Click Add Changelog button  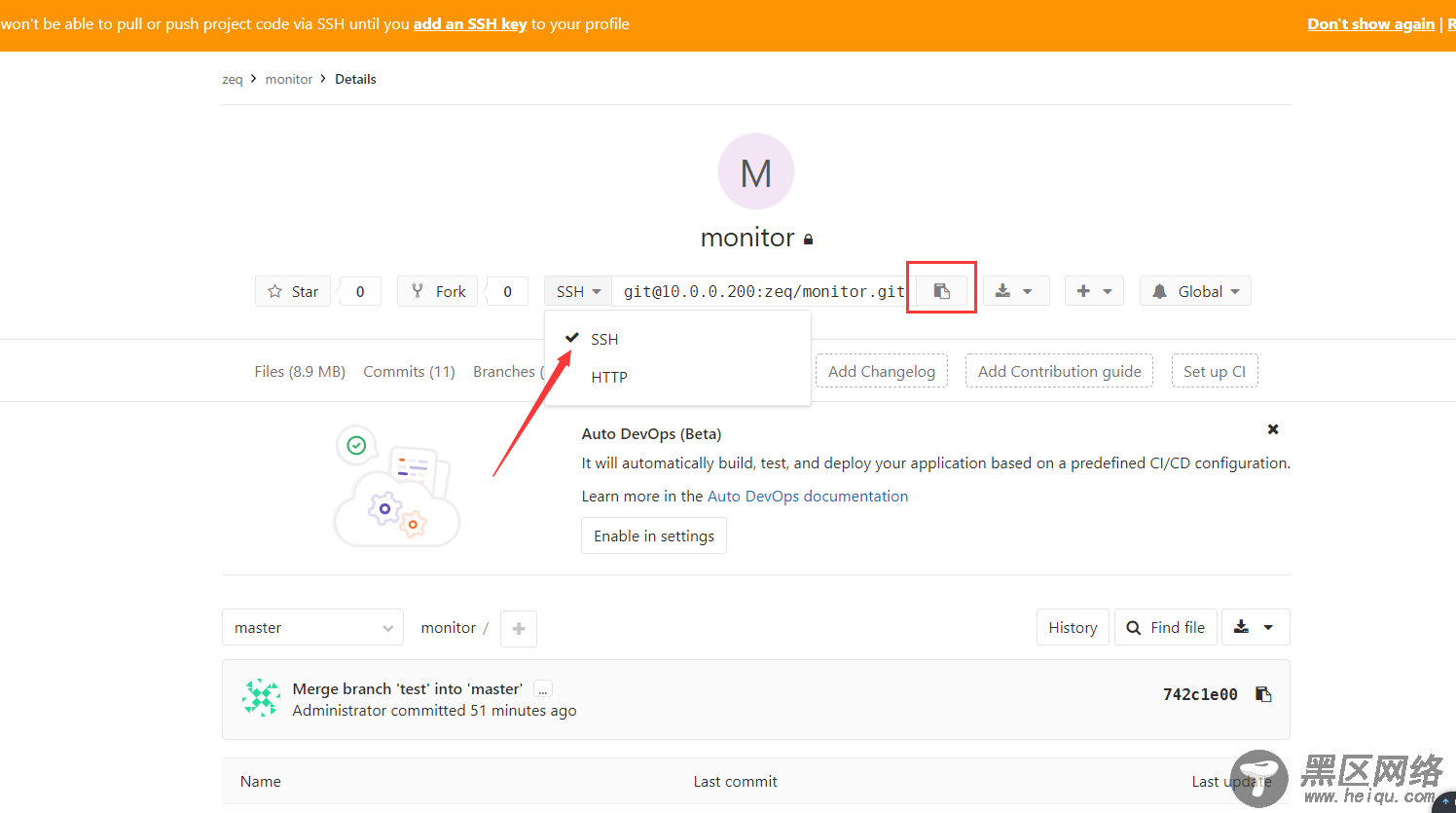click(882, 371)
